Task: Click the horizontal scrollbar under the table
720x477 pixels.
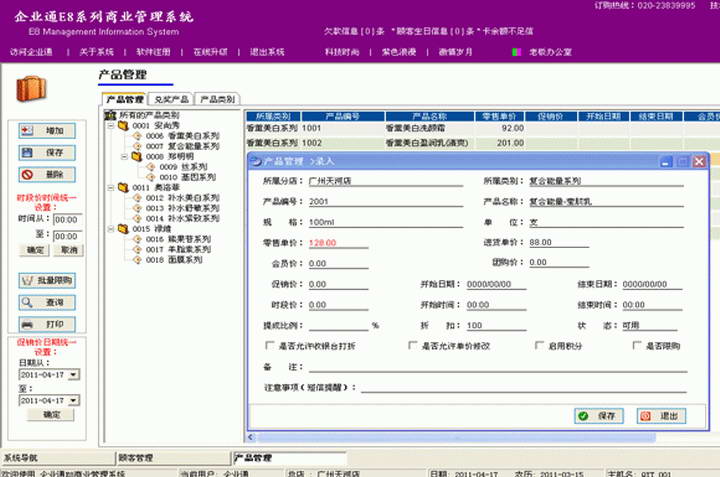Action: point(456,437)
